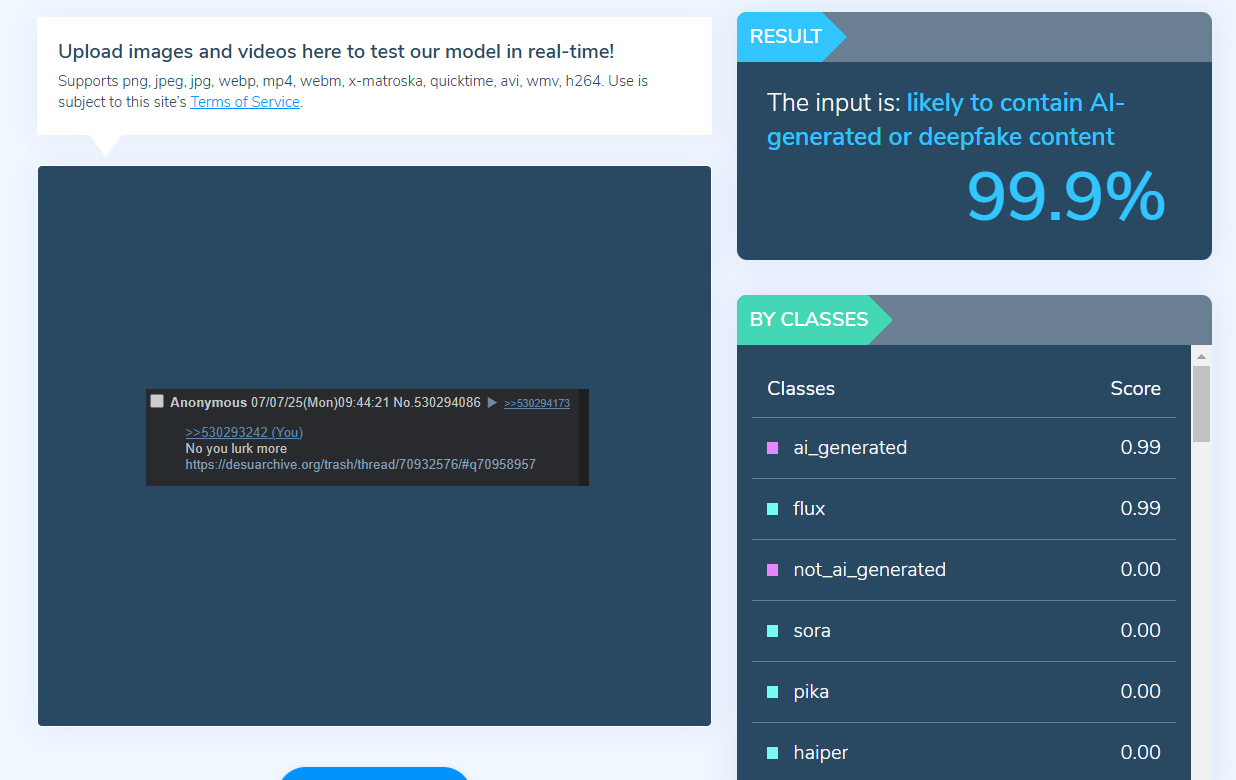Click the not_ai_generated class row
Image resolution: width=1236 pixels, height=780 pixels.
[x=964, y=570]
